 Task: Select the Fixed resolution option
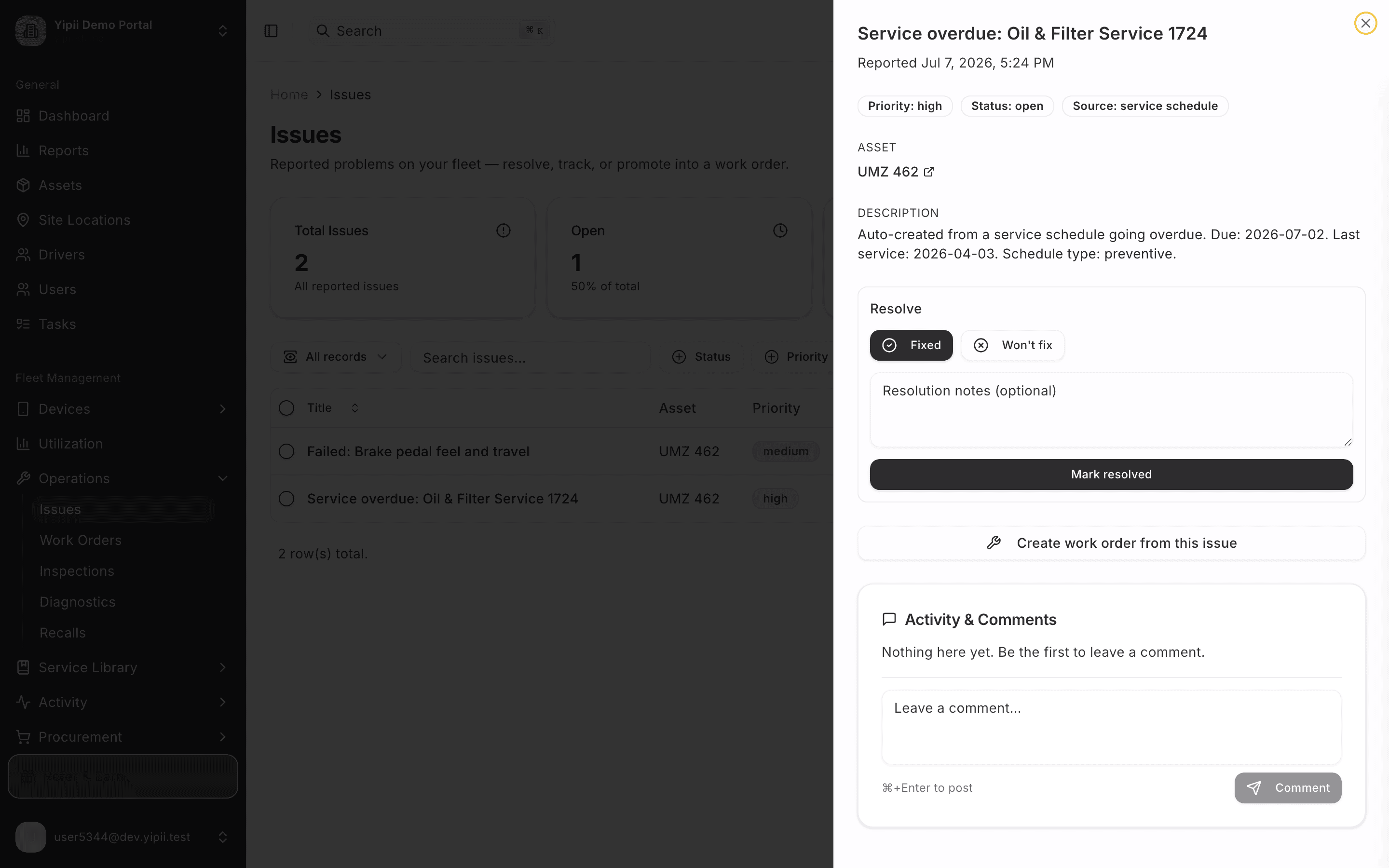tap(911, 345)
